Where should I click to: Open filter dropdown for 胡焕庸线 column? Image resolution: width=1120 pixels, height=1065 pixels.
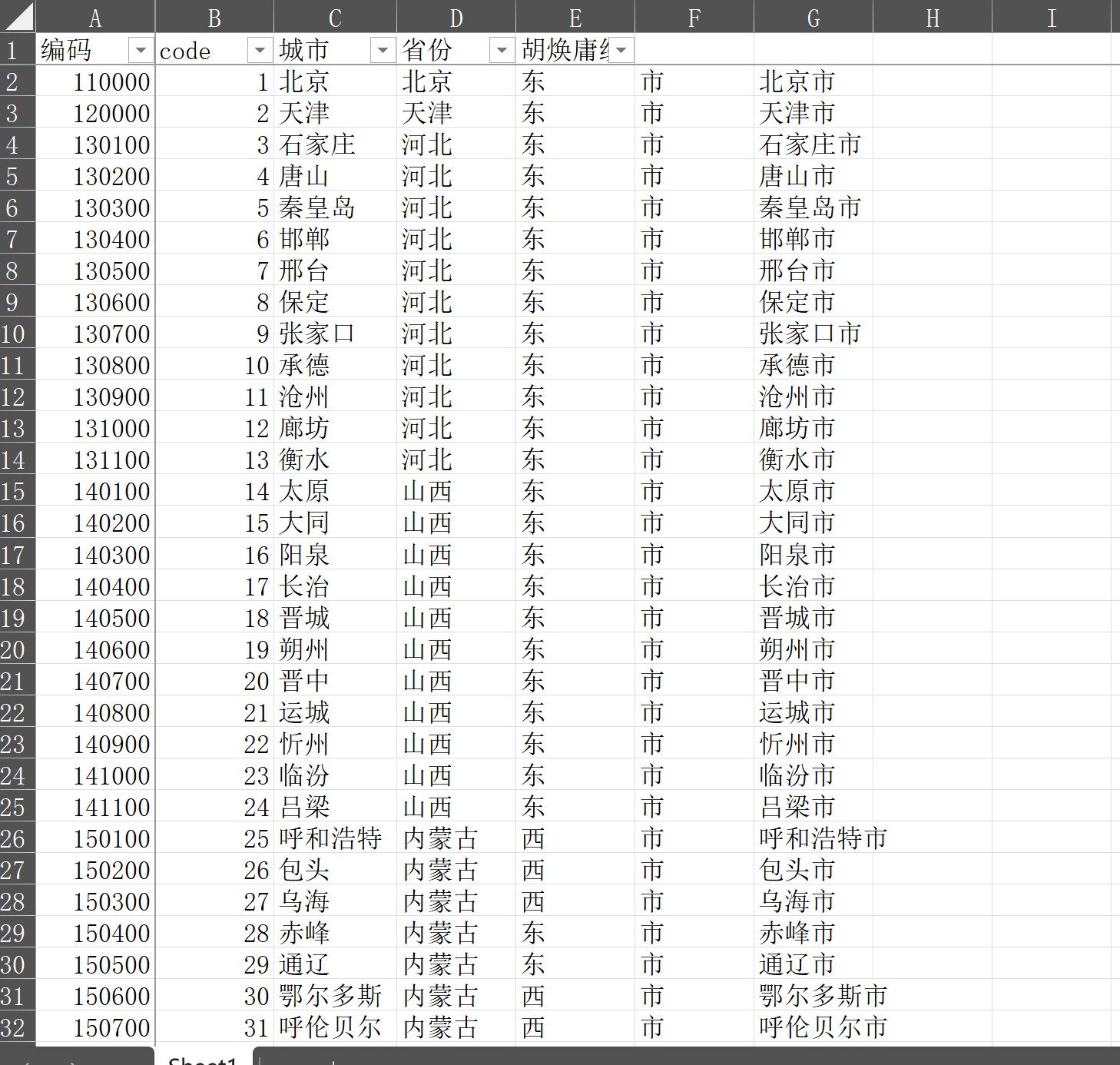[x=621, y=51]
